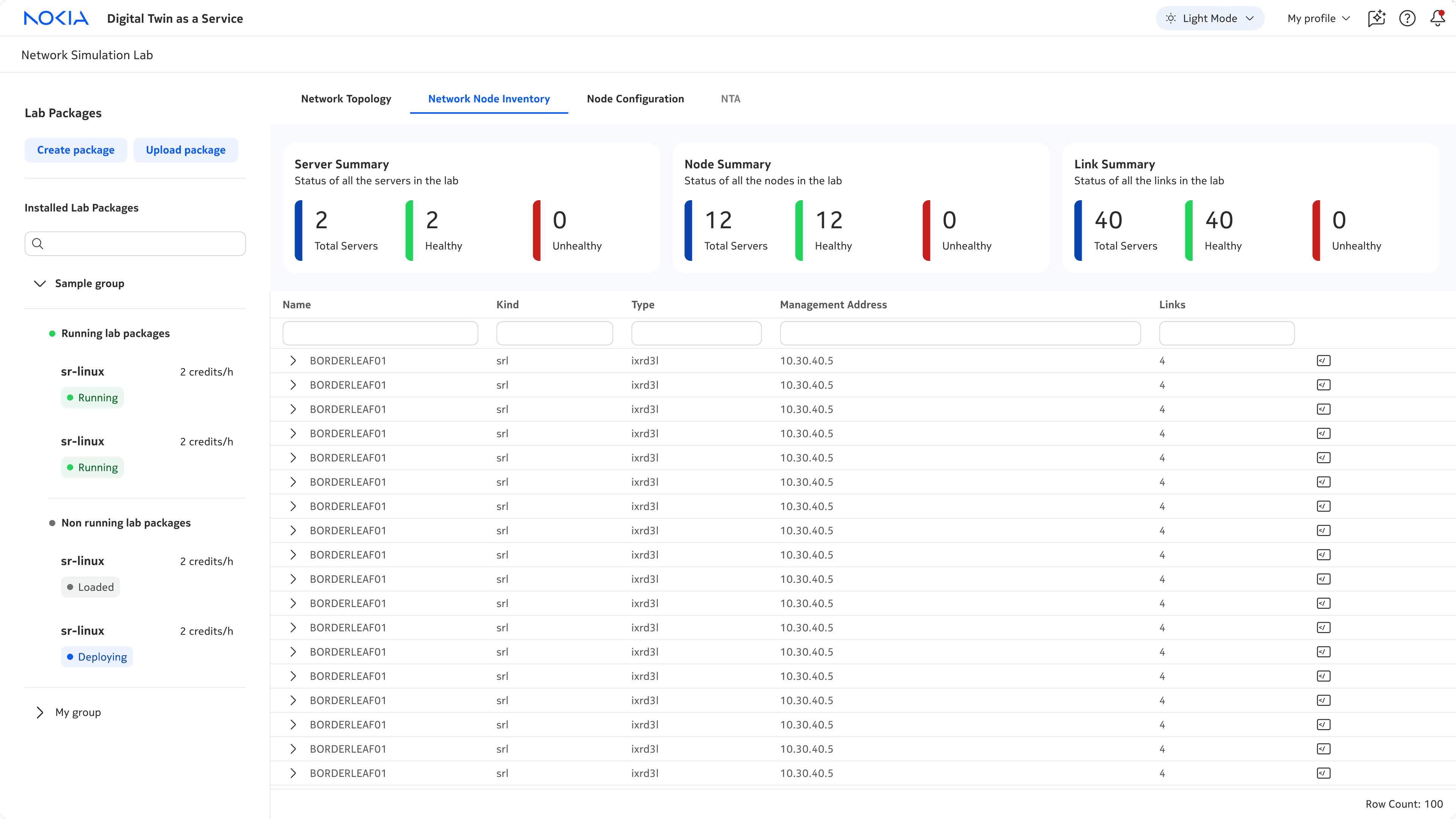Click the Name column filter field

pyautogui.click(x=380, y=333)
